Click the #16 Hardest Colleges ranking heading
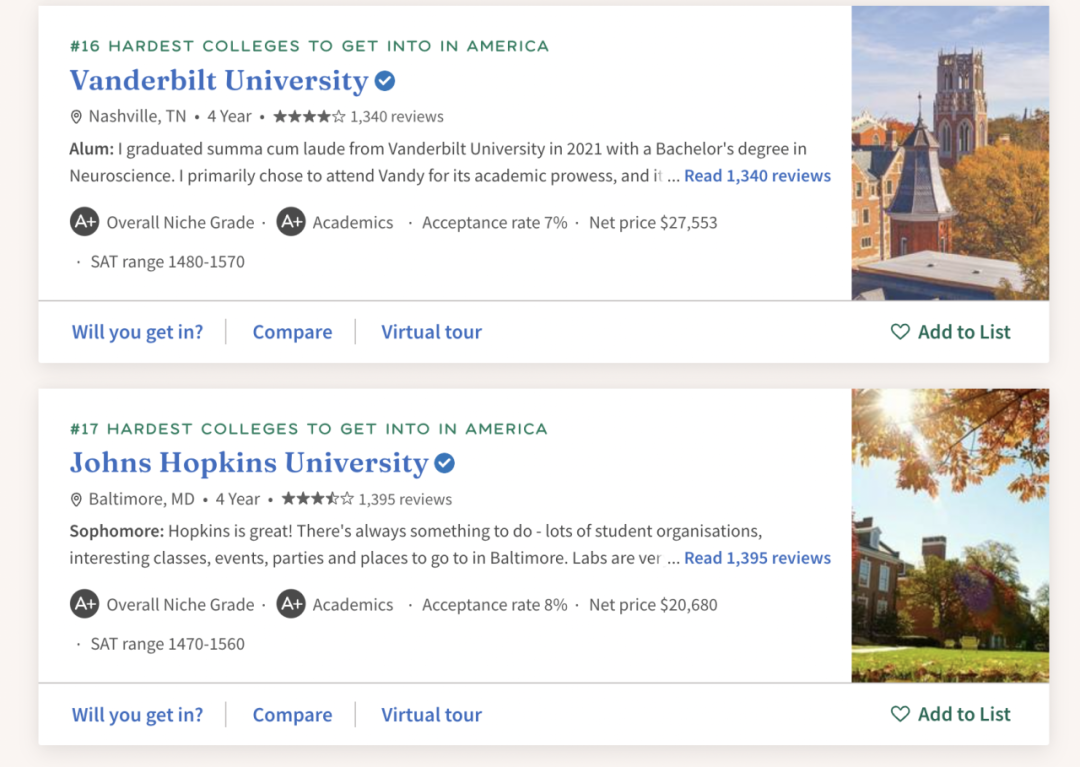Image resolution: width=1080 pixels, height=767 pixels. tap(309, 46)
